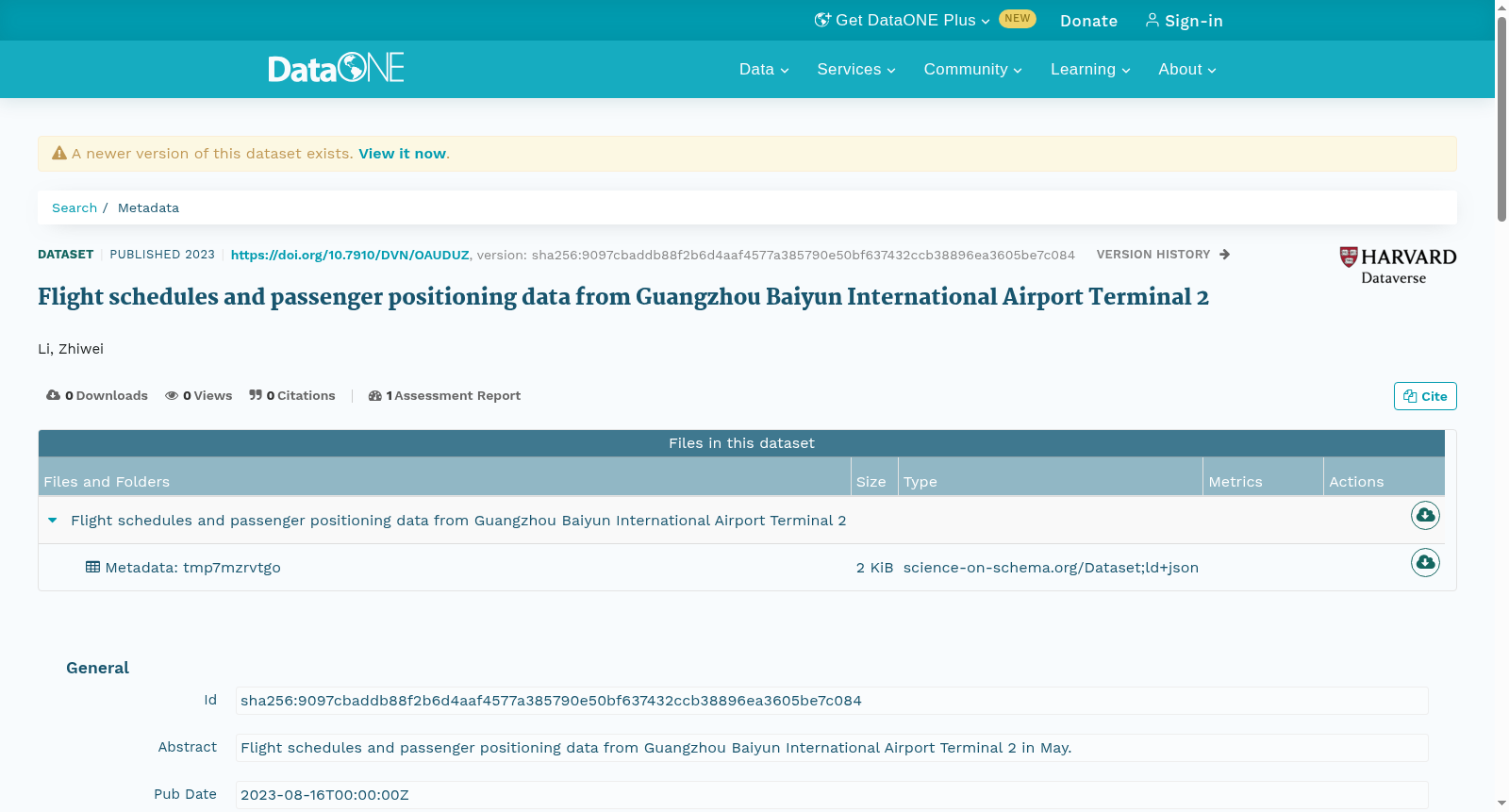Download the whole dataset package using cloud icon
The width and height of the screenshot is (1509, 812).
point(1425,515)
